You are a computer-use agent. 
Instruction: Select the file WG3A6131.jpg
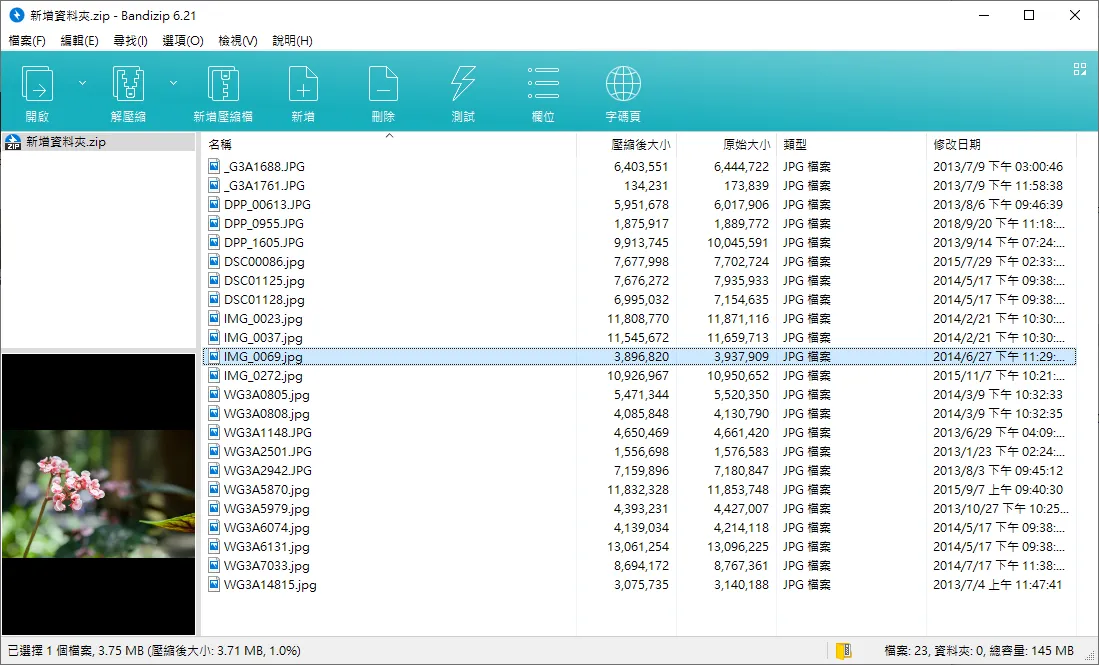pyautogui.click(x=266, y=547)
